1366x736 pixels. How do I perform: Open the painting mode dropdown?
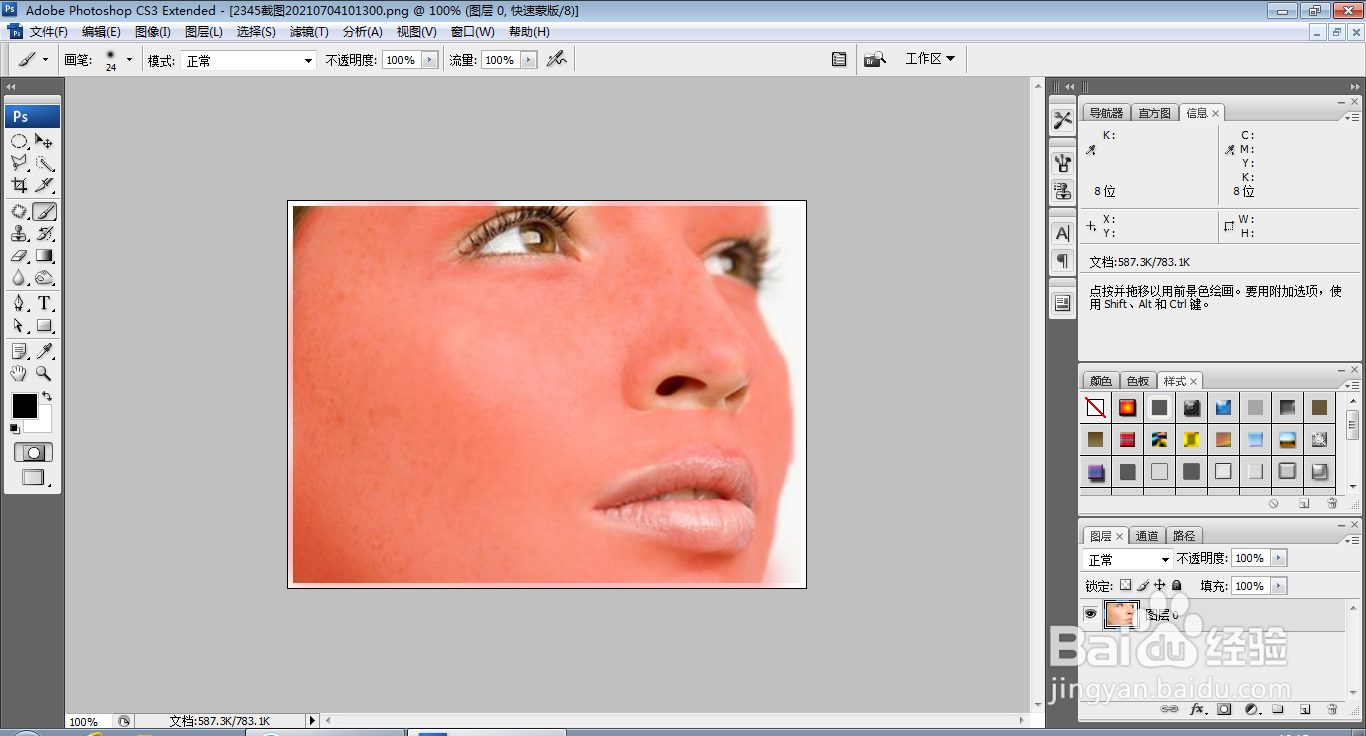point(248,61)
